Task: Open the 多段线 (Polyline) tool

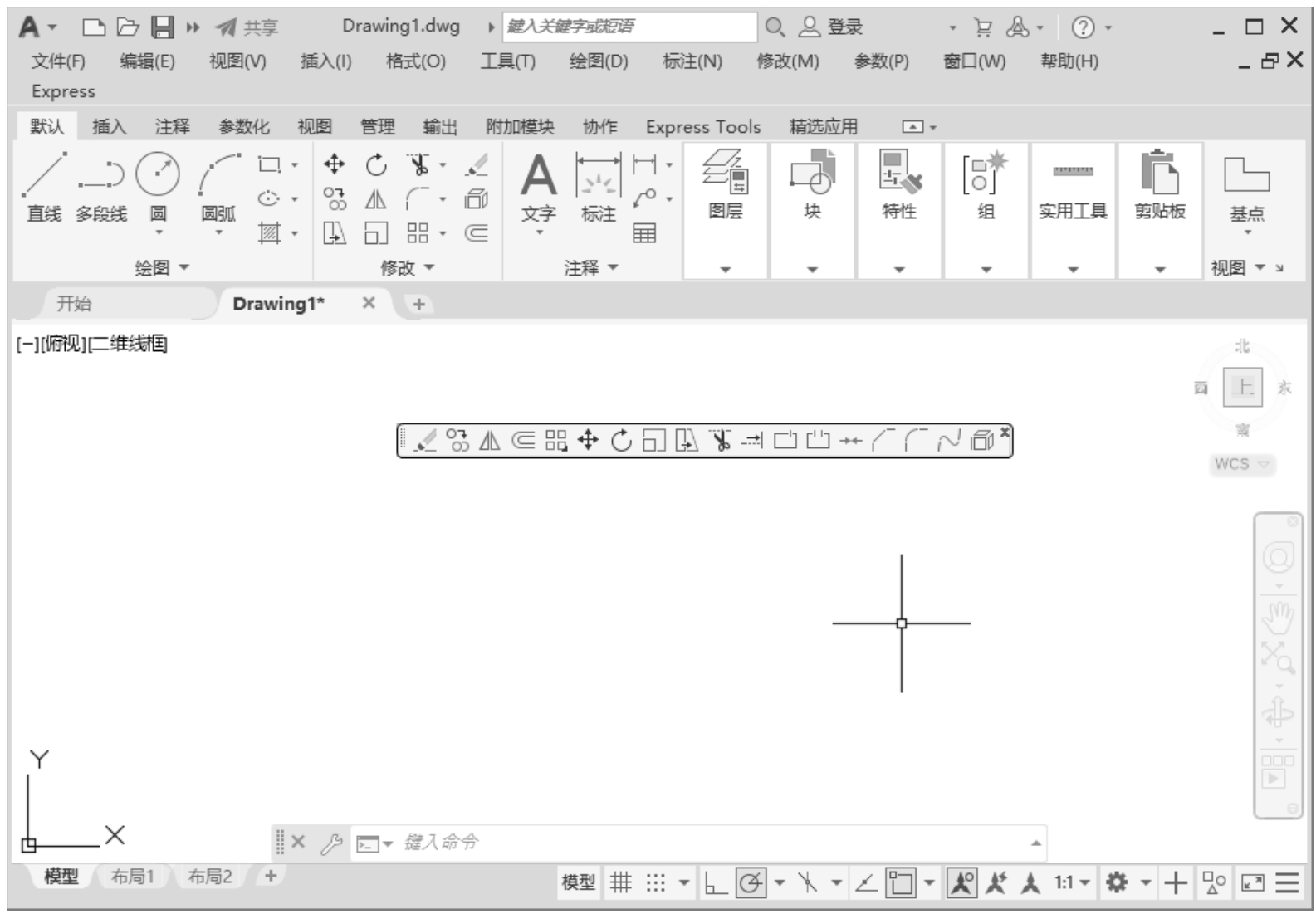Action: coord(101,188)
